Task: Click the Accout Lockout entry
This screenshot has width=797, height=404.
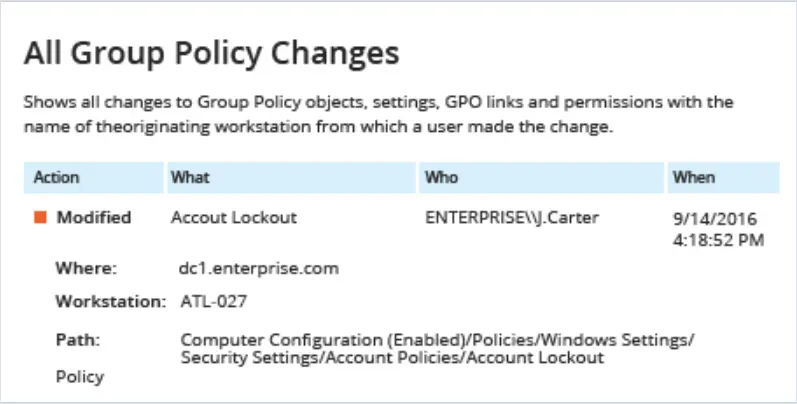Action: pyautogui.click(x=234, y=217)
